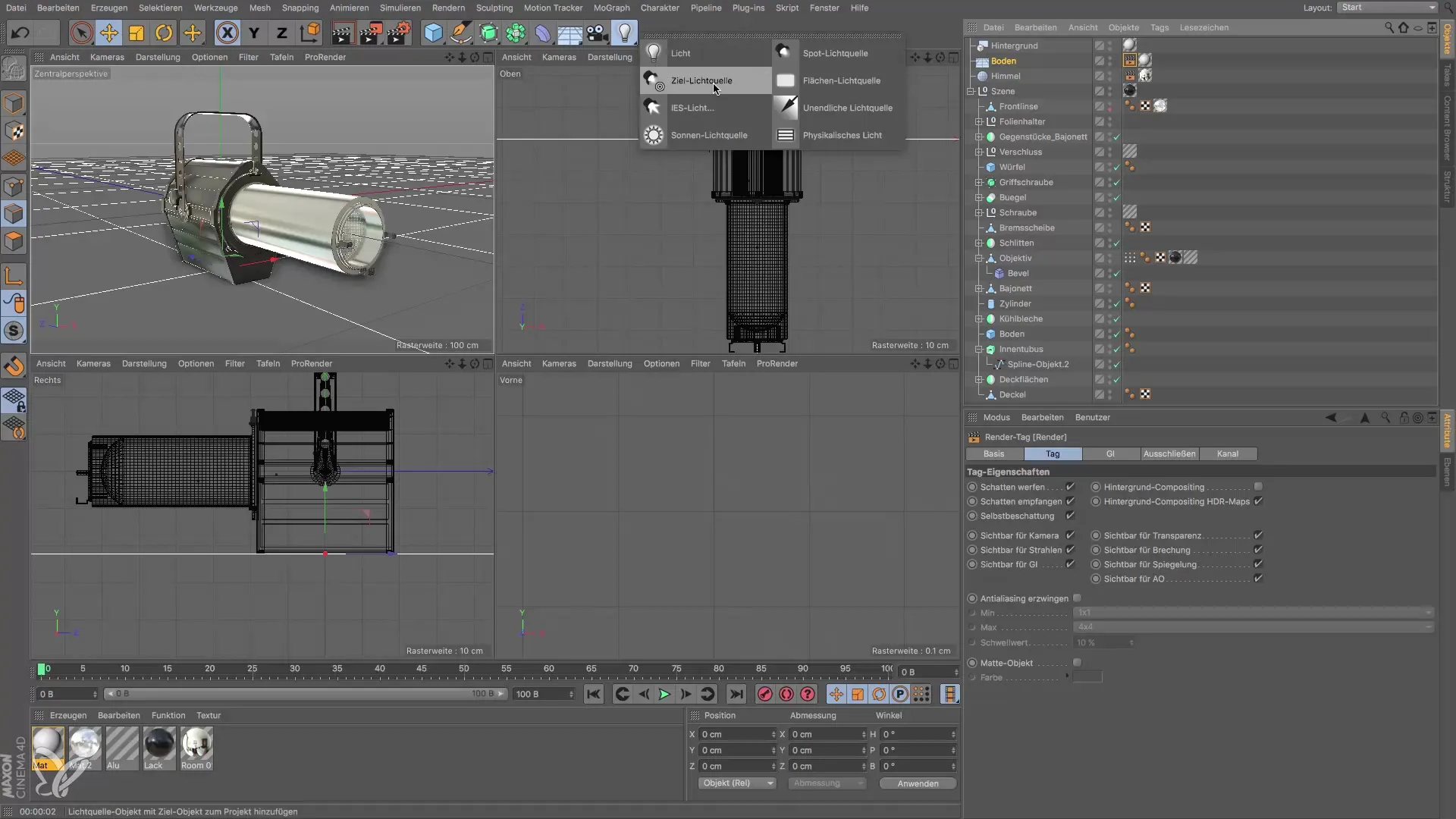The image size is (1456, 819).
Task: Toggle Sichtbar für AO checkbox
Action: click(1258, 579)
